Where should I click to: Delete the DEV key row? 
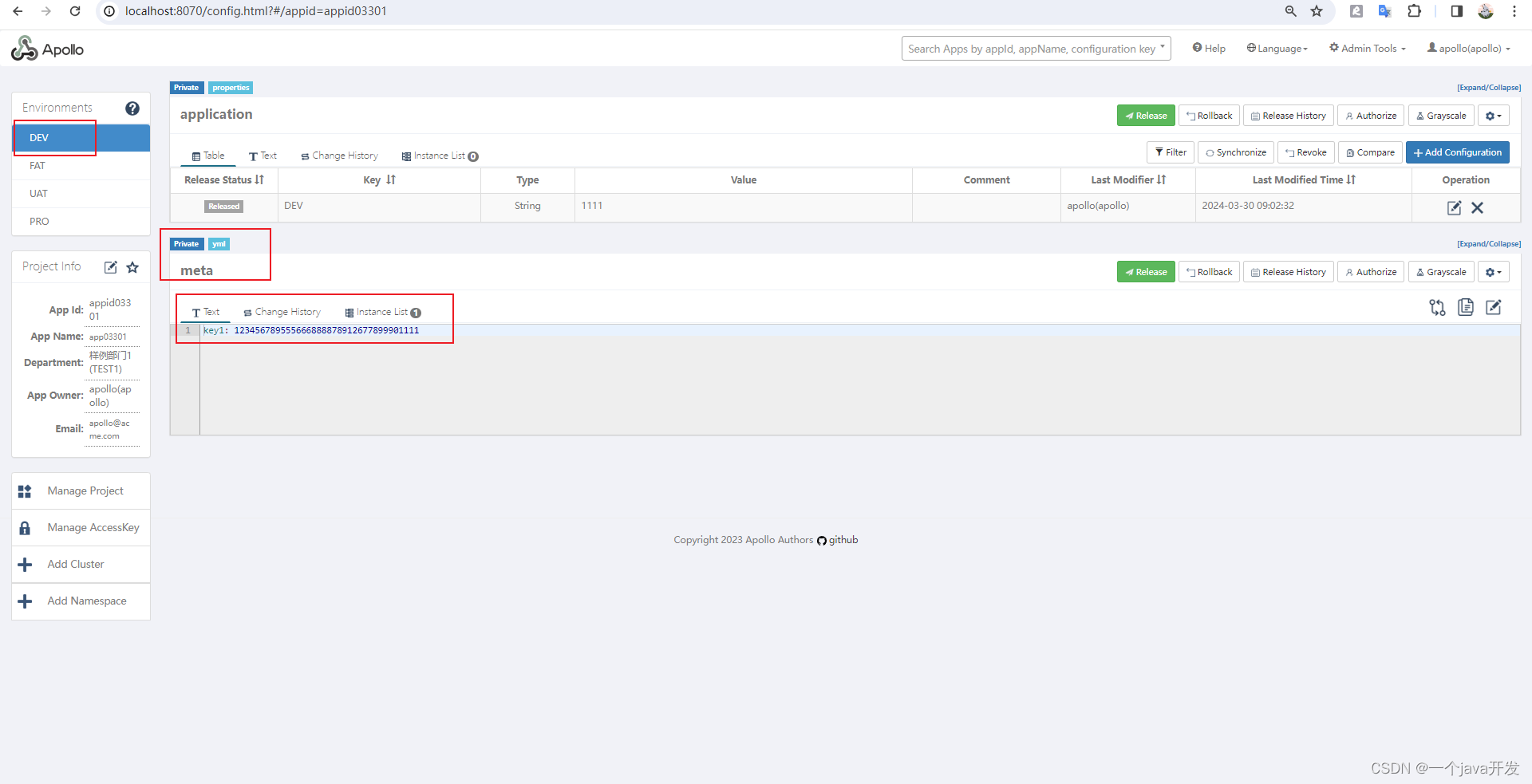(x=1477, y=207)
